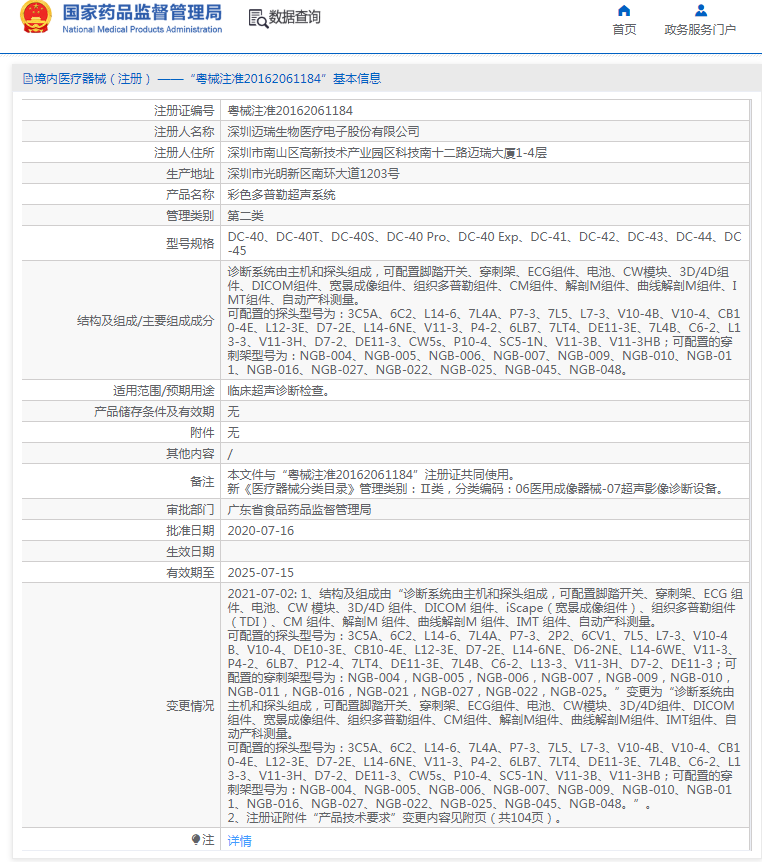
Task: Click the 适用范围/预期用途 row label
Action: click(164, 391)
